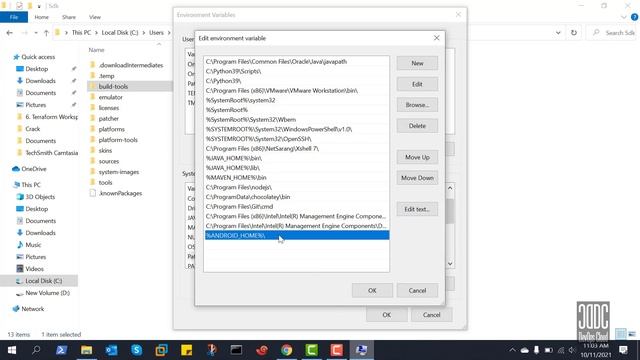Select the %MAVEN_HOME%\bin entry
The image size is (640, 360).
pos(297,178)
